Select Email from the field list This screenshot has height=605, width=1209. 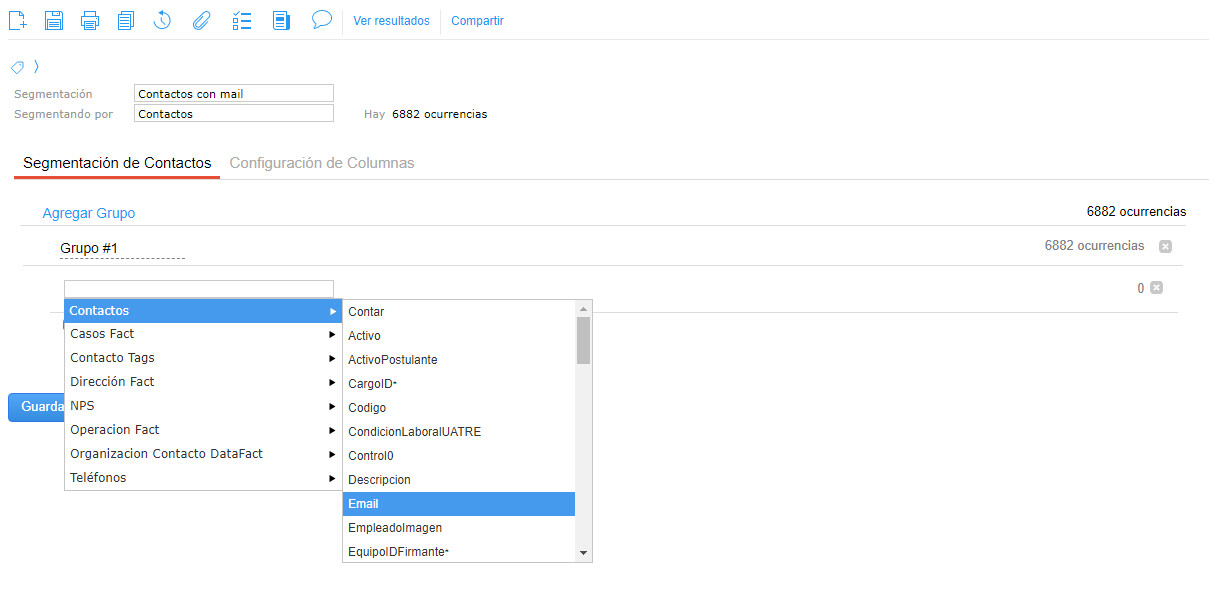pyautogui.click(x=458, y=504)
